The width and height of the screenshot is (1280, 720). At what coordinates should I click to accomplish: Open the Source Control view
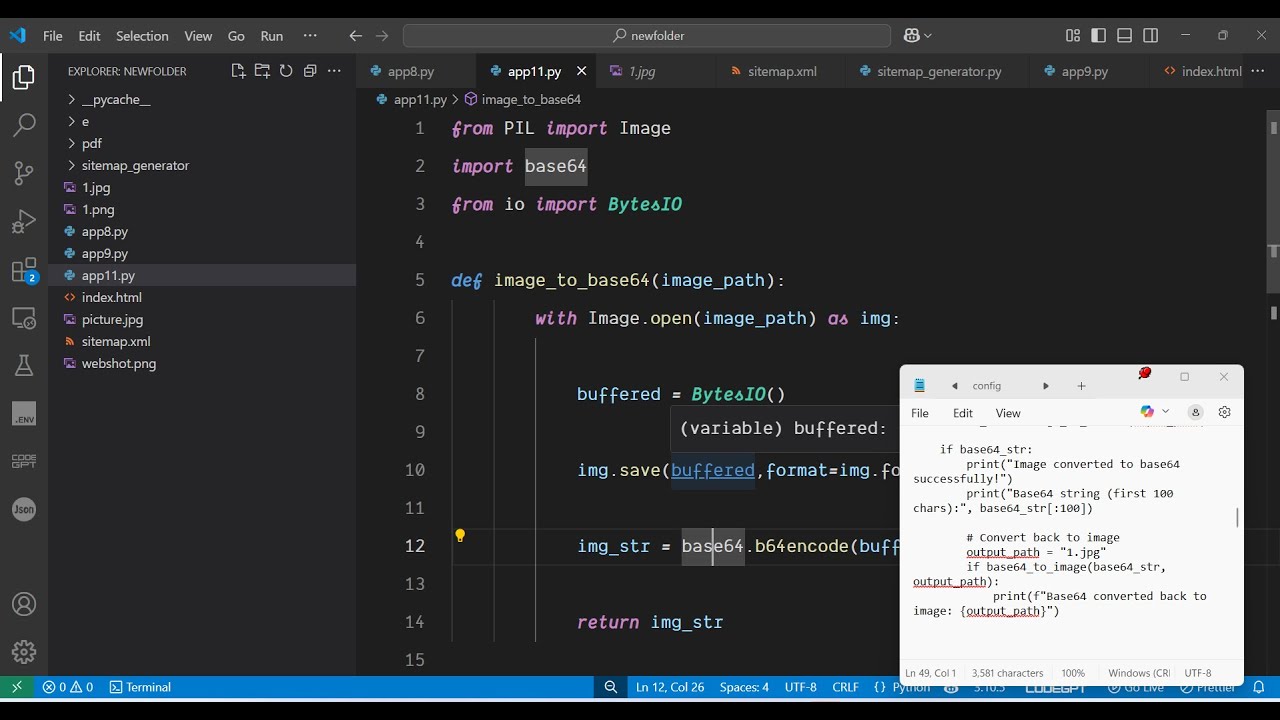point(24,173)
